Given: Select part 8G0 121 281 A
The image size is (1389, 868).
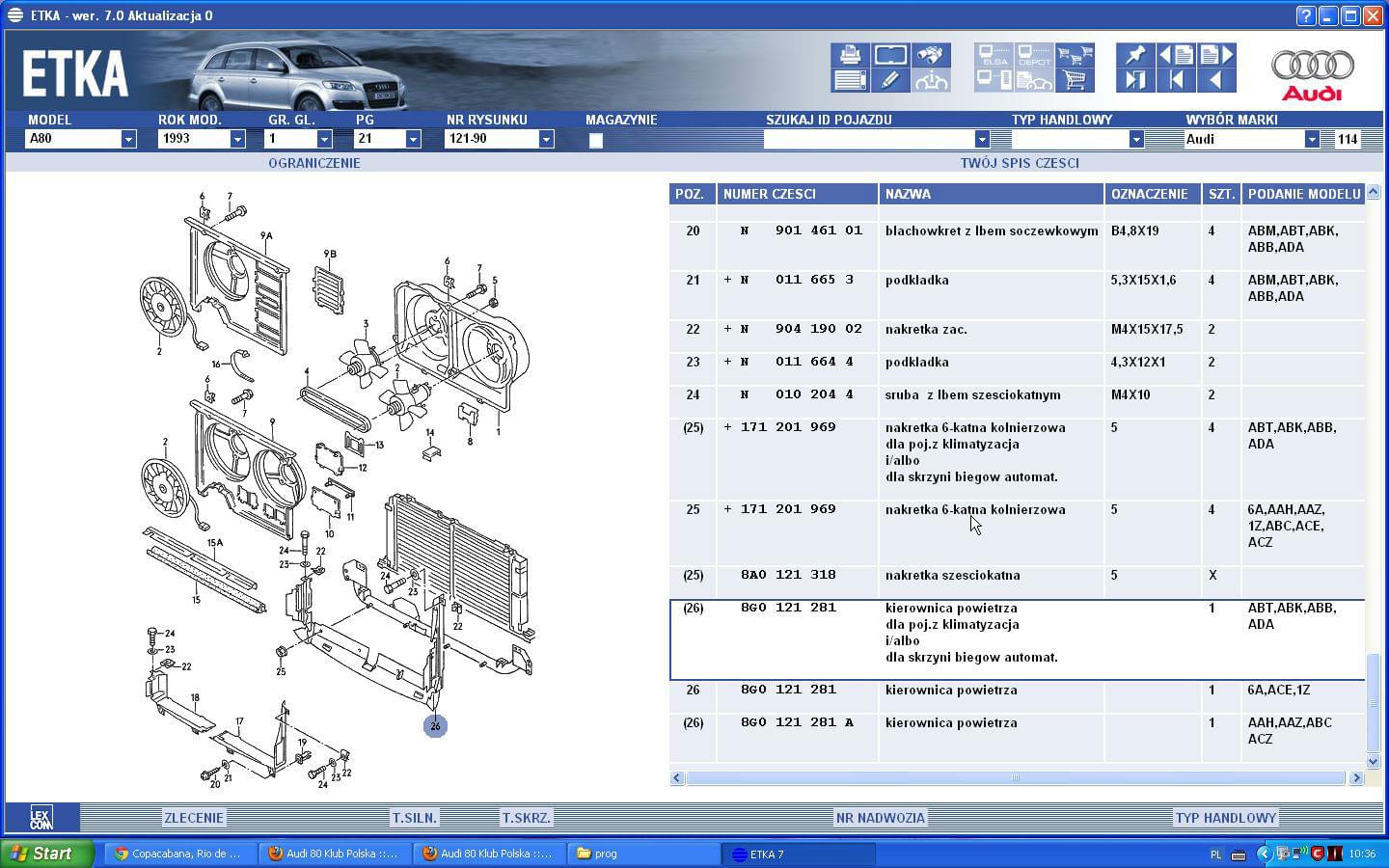Looking at the screenshot, I should coord(797,722).
